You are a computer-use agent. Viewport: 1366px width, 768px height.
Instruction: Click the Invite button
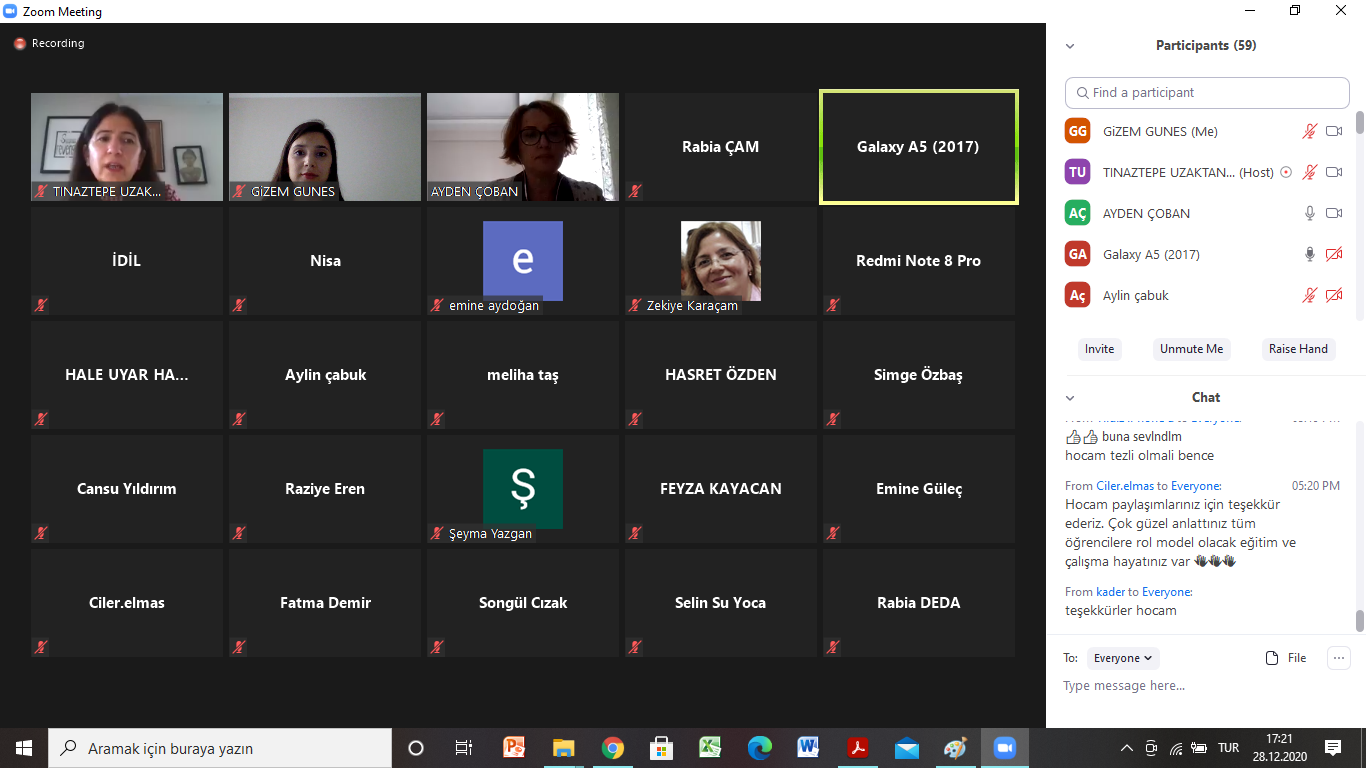(1099, 349)
